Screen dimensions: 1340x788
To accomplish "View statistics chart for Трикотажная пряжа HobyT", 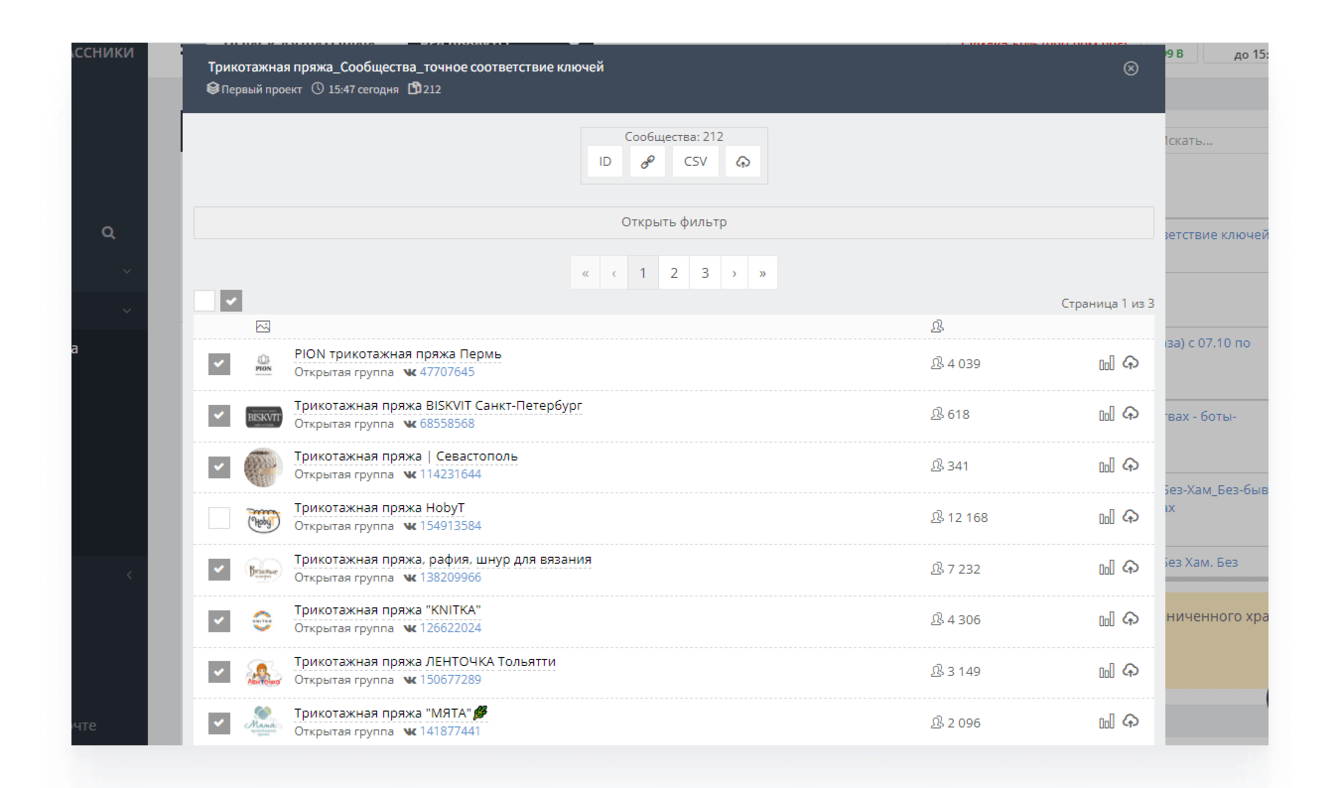I will click(1106, 517).
